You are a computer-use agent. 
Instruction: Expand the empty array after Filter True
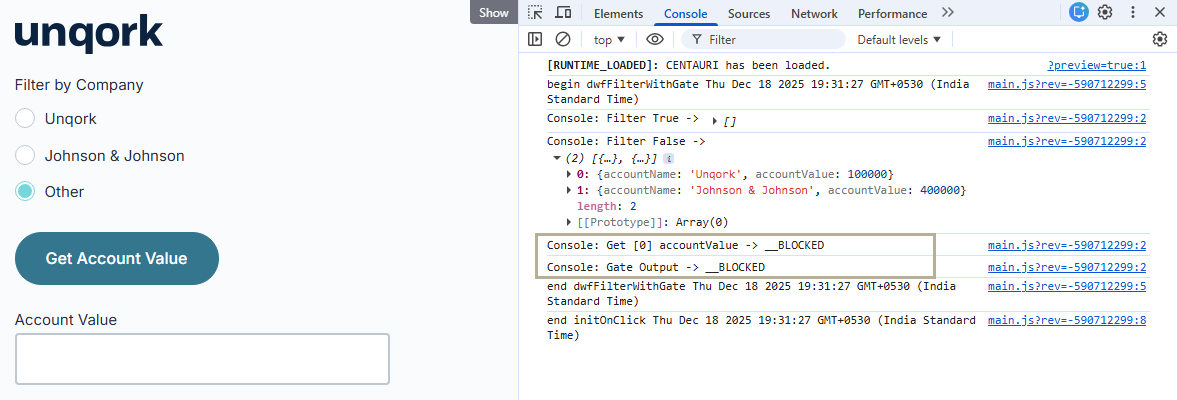[x=714, y=121]
